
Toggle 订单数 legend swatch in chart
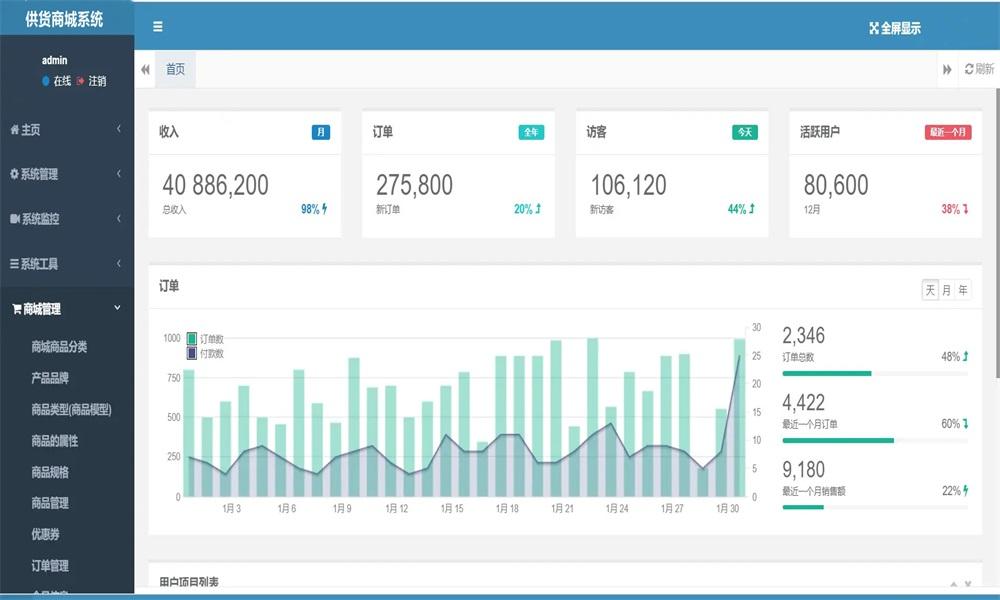191,339
